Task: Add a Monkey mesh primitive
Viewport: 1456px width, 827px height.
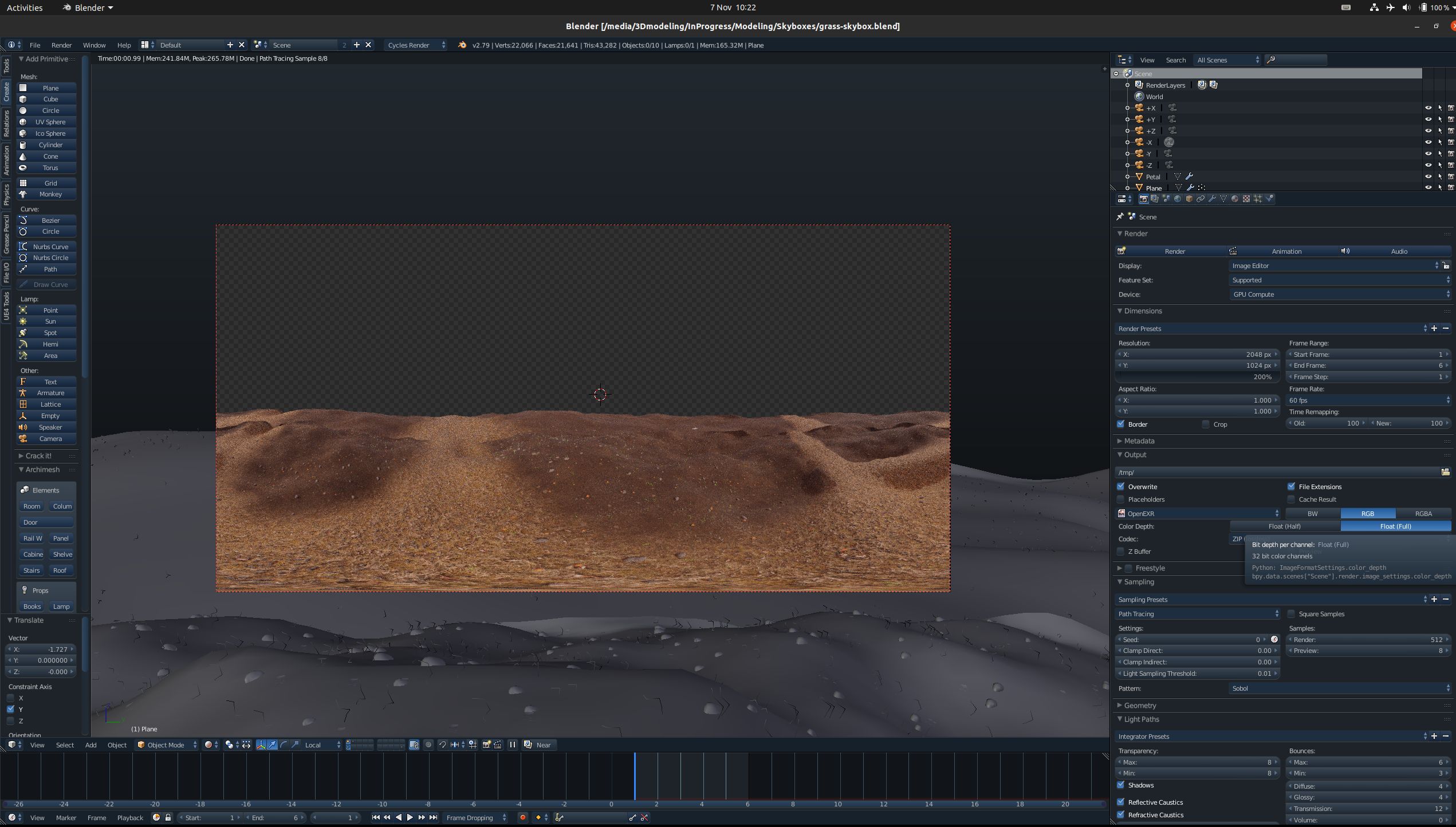Action: tap(46, 194)
